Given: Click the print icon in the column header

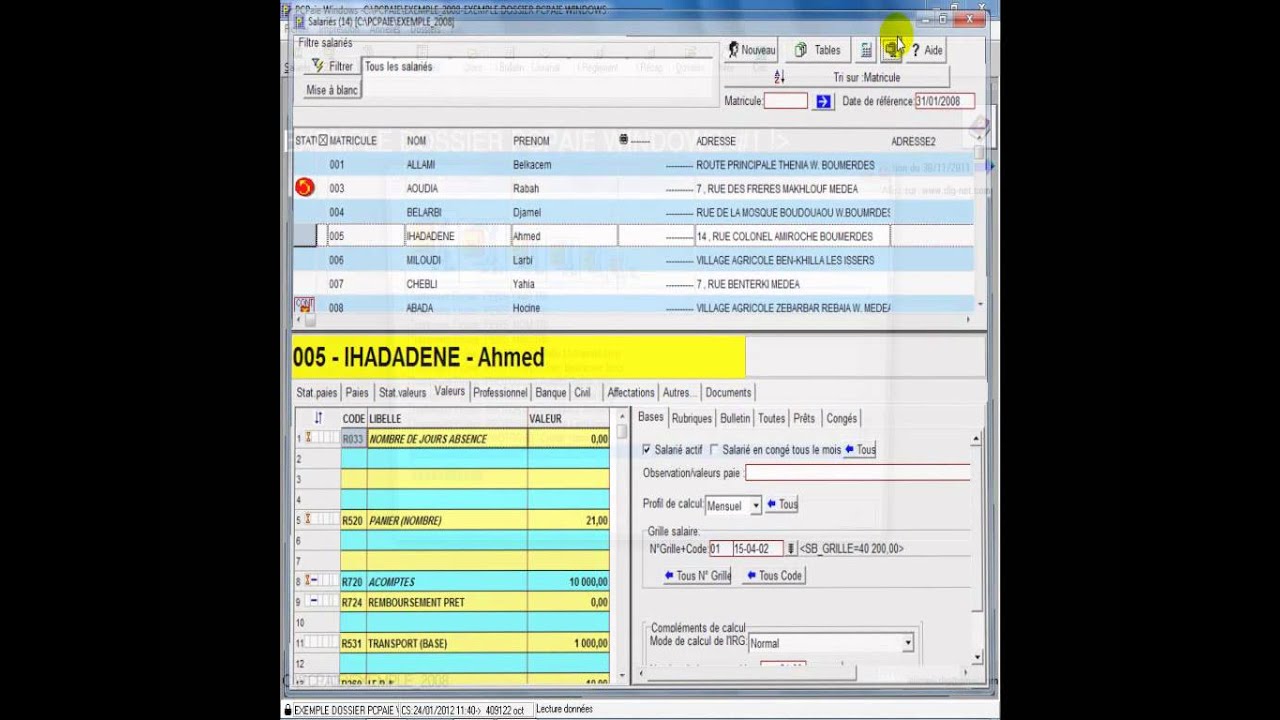Looking at the screenshot, I should pyautogui.click(x=625, y=139).
